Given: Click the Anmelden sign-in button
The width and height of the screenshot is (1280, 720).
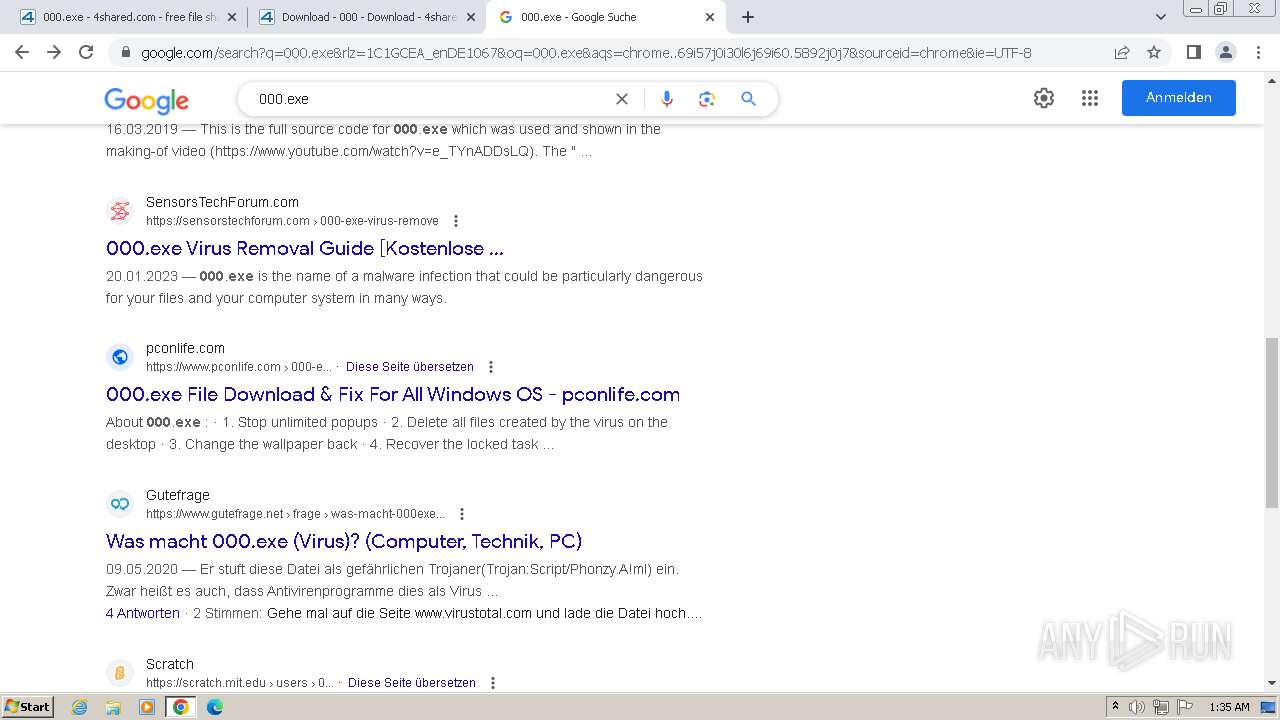Looking at the screenshot, I should pyautogui.click(x=1179, y=98).
